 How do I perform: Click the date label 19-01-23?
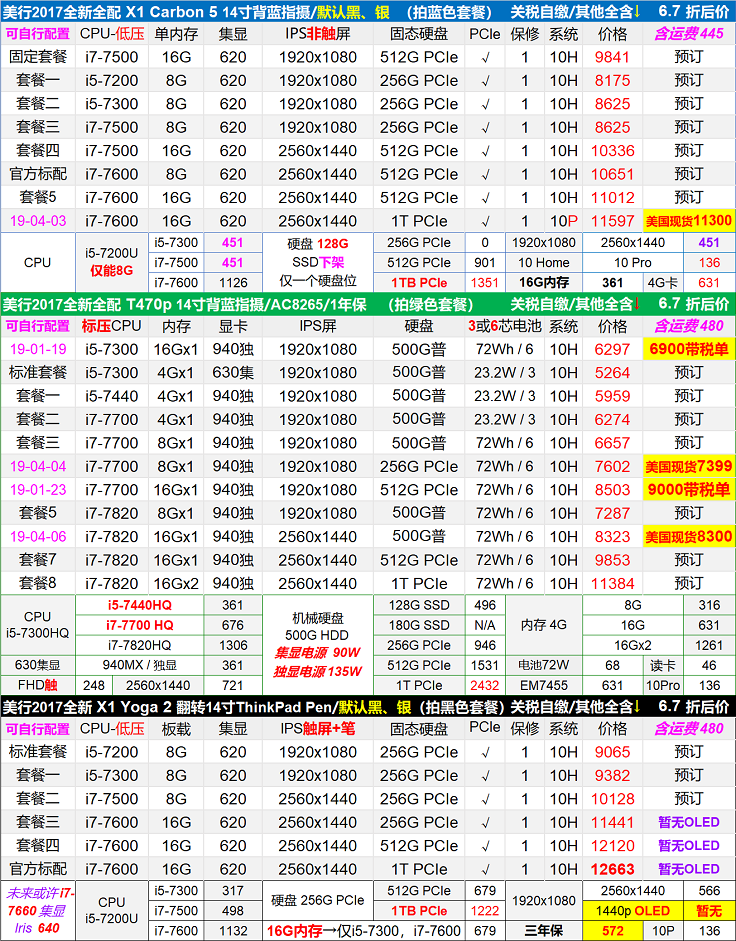click(x=38, y=490)
